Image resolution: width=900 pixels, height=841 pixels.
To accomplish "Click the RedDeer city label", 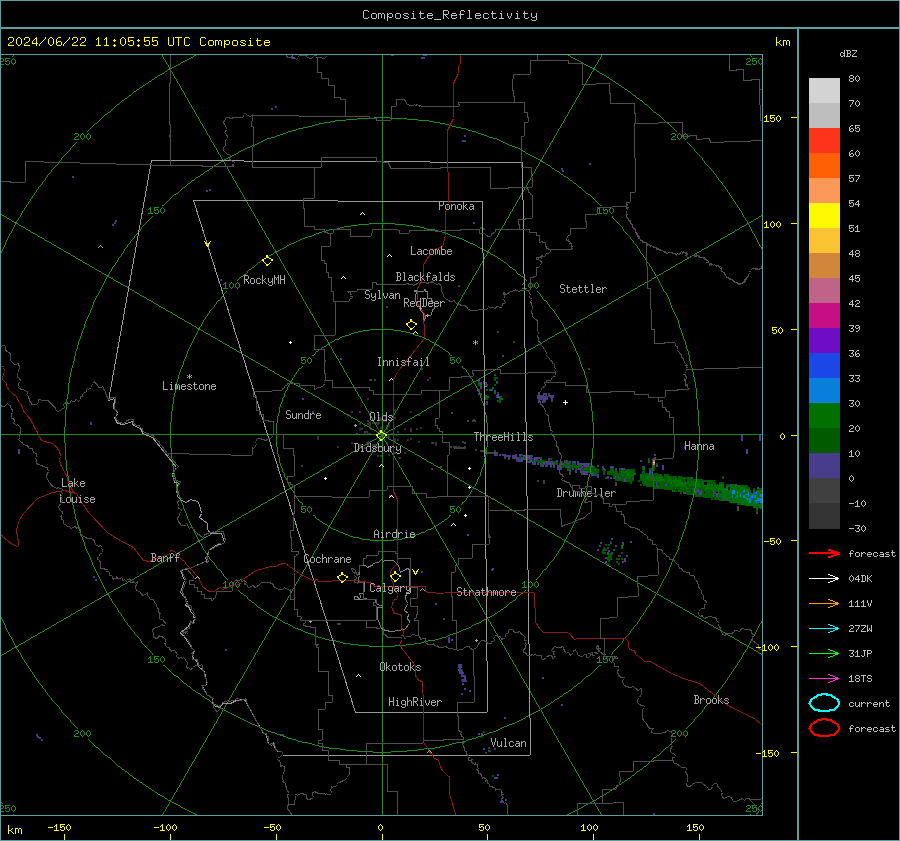I will click(x=424, y=303).
